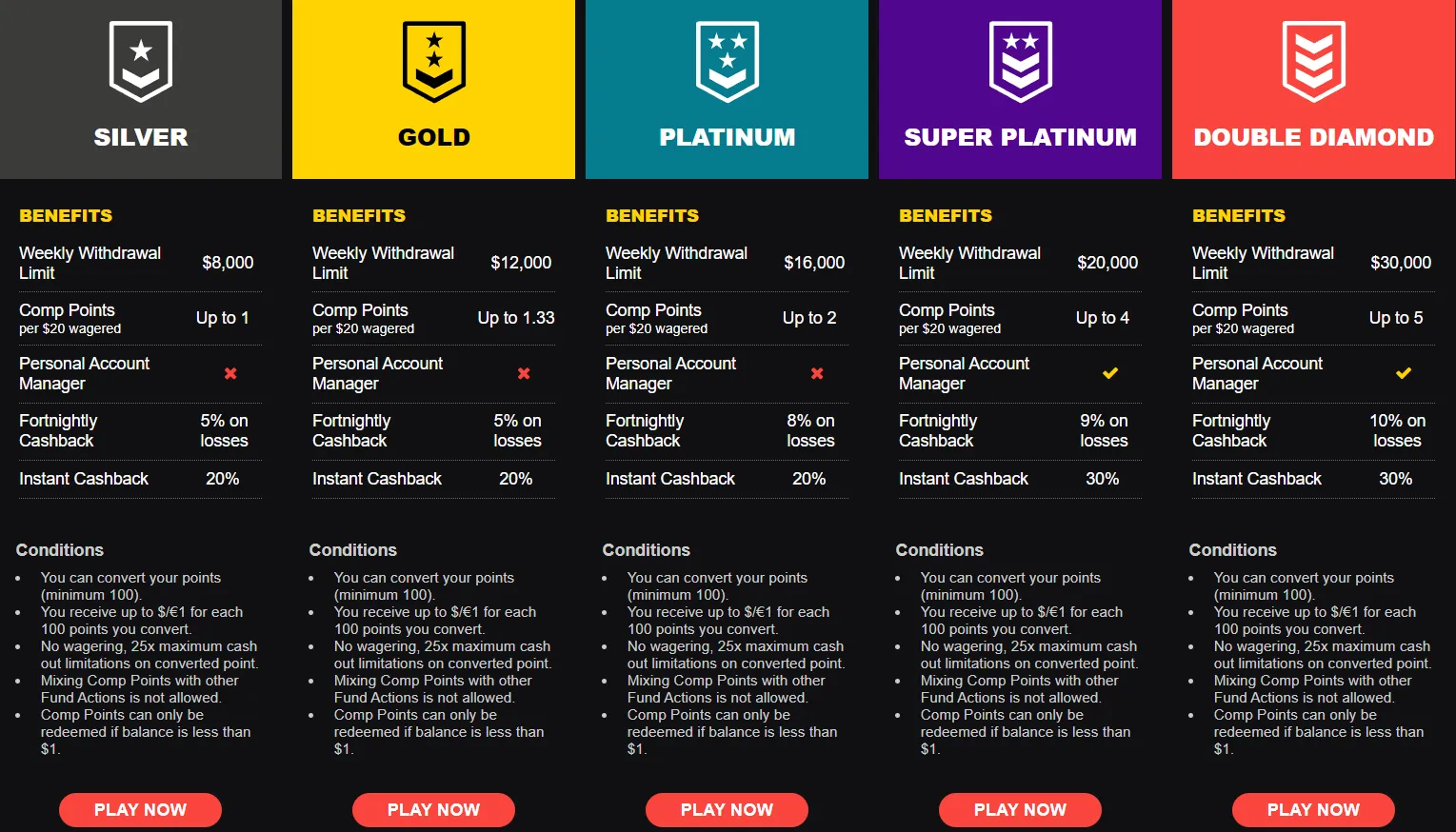Viewport: 1456px width, 832px height.
Task: Click Silver's Personal Account Manager red cross
Action: coord(230,373)
